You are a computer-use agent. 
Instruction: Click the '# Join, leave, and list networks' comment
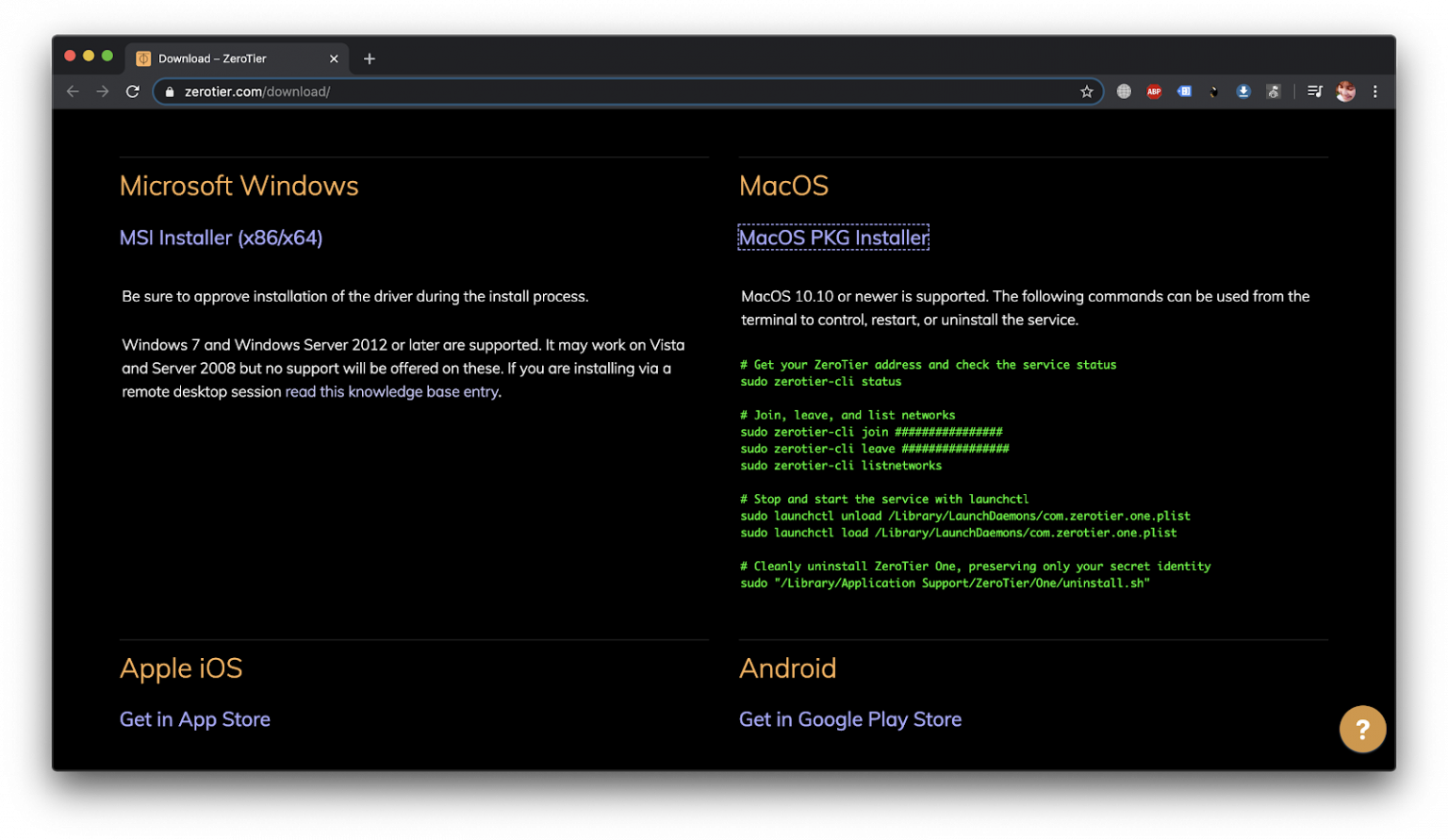(x=847, y=415)
